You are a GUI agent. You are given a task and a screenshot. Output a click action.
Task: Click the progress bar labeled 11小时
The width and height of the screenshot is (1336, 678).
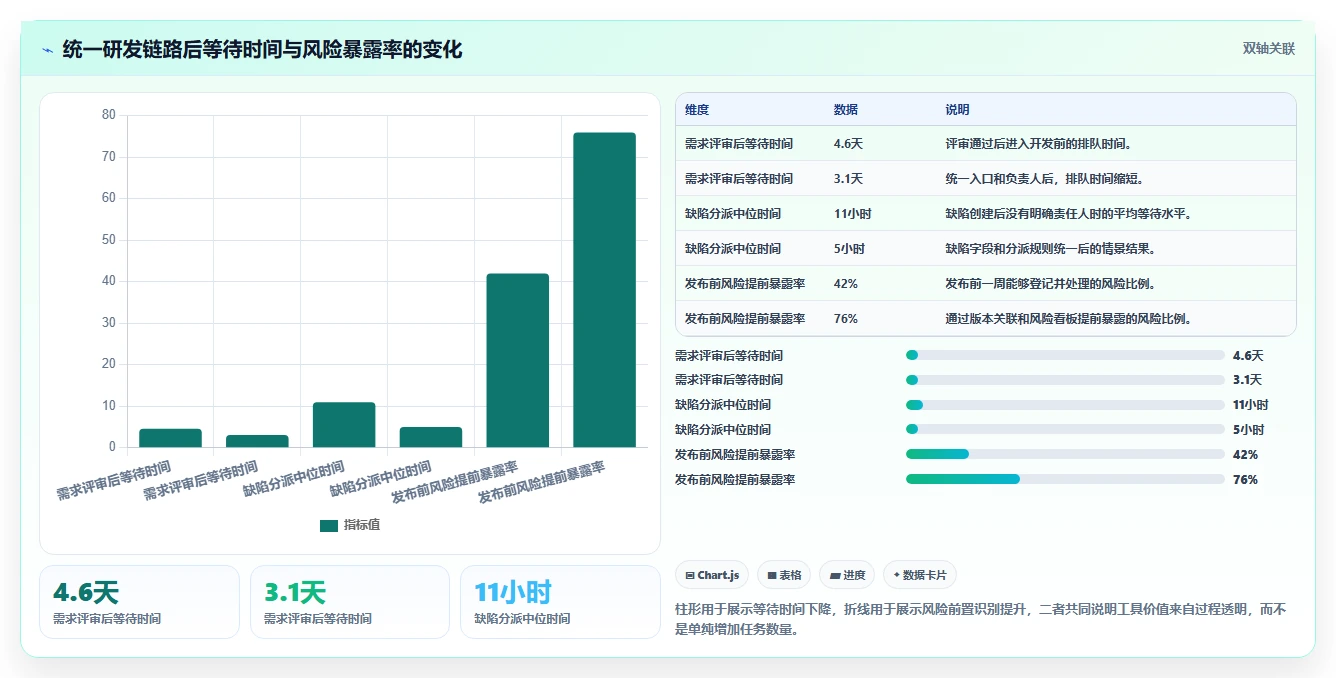click(x=1065, y=405)
